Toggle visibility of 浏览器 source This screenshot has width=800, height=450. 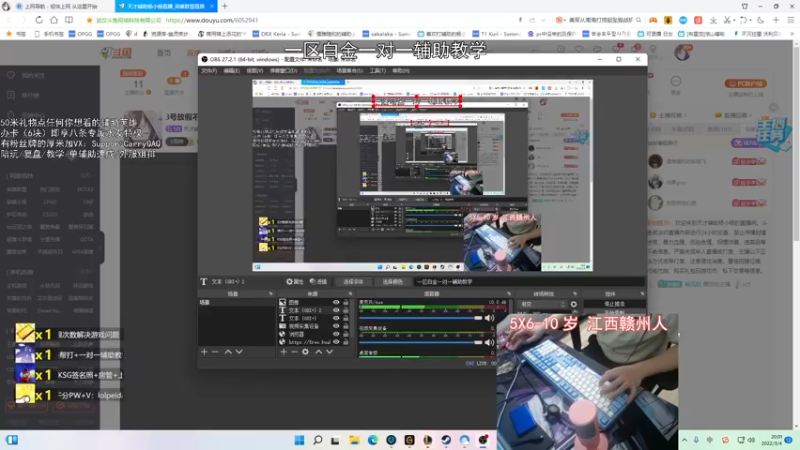(336, 334)
